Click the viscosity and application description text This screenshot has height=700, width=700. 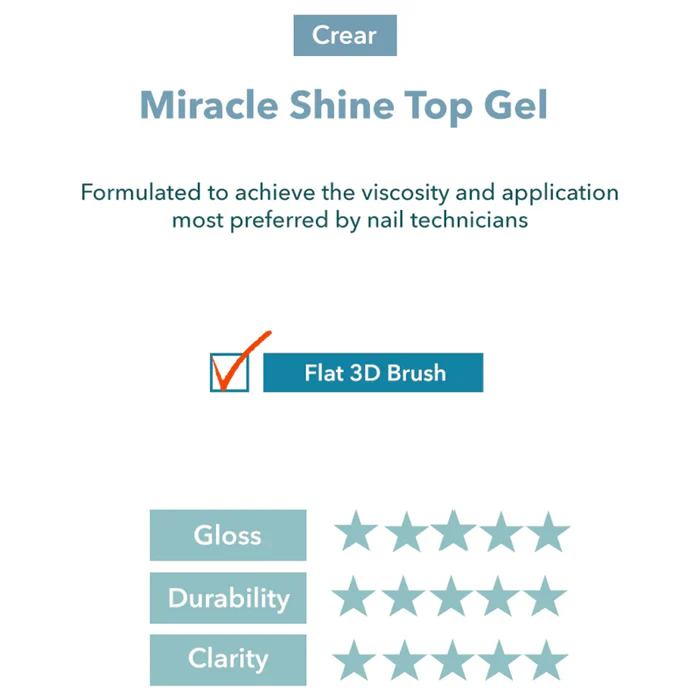(x=350, y=205)
